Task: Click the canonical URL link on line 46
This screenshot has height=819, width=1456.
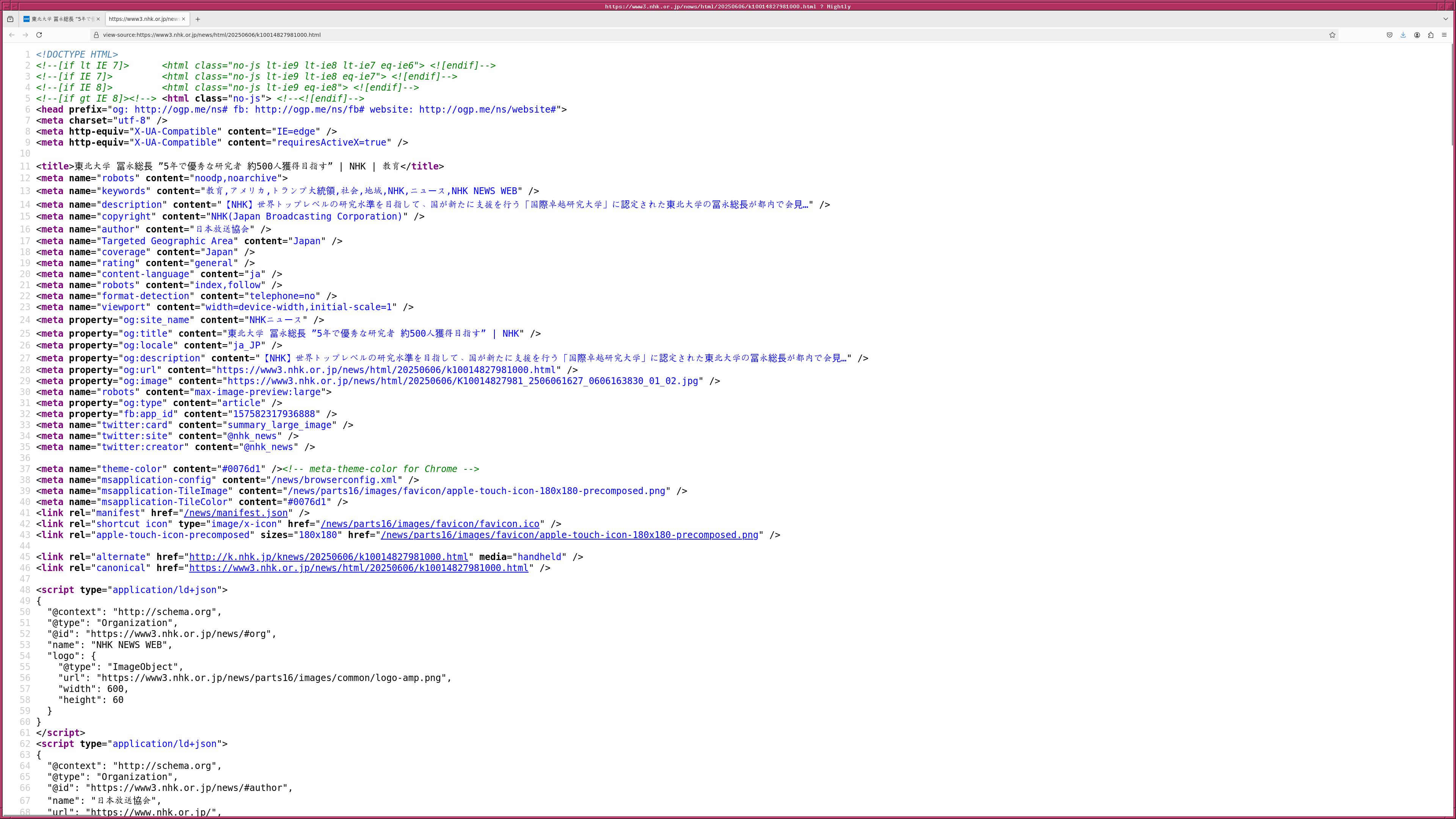Action: coord(358,568)
